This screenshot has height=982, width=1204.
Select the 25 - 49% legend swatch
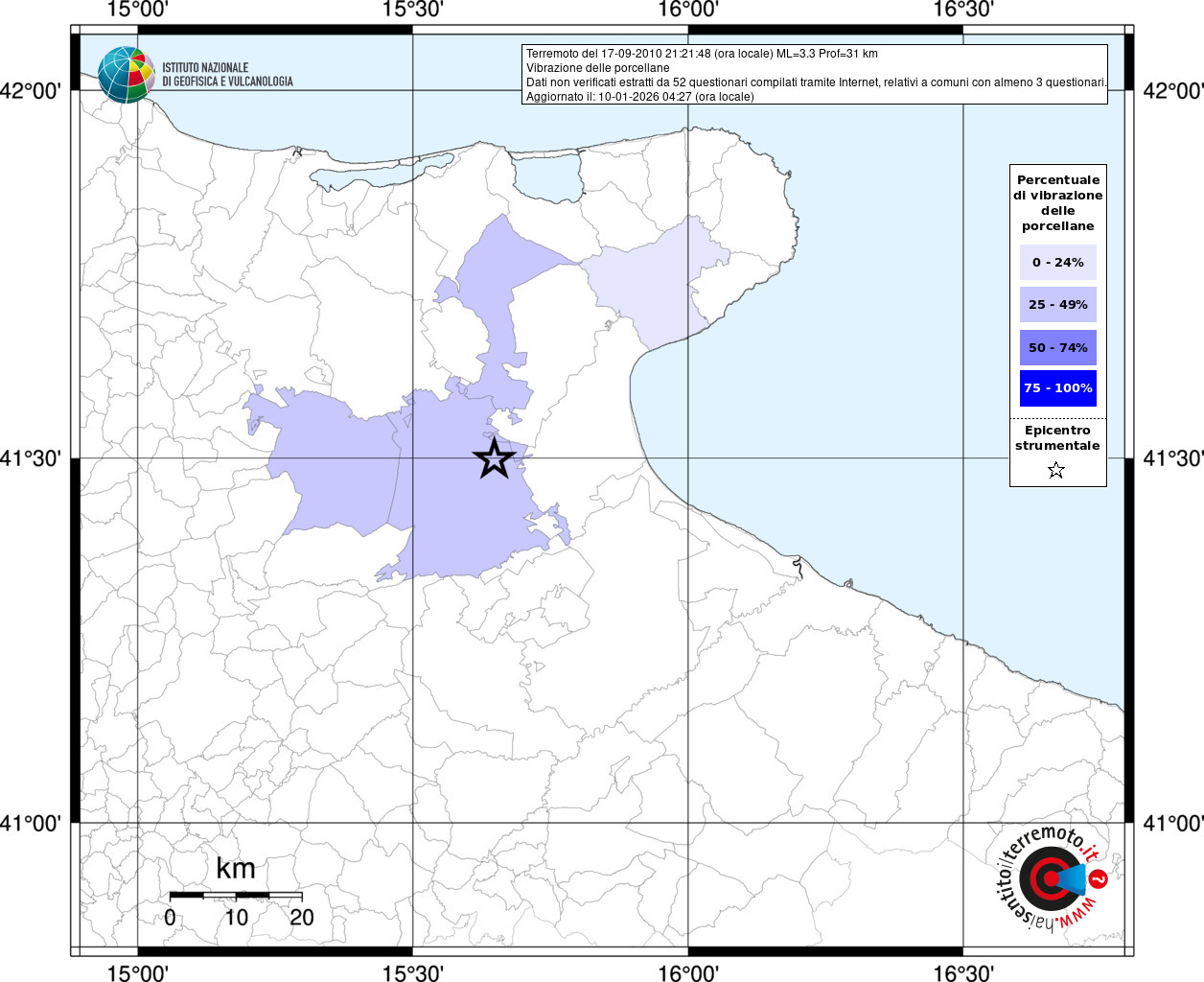1057,305
